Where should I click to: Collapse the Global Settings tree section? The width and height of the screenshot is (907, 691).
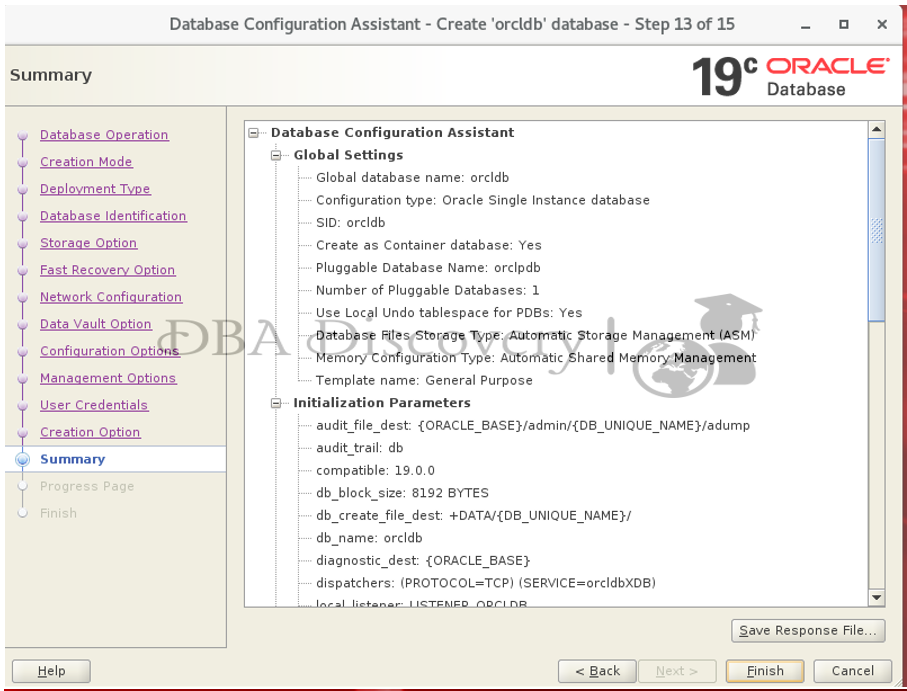[276, 156]
